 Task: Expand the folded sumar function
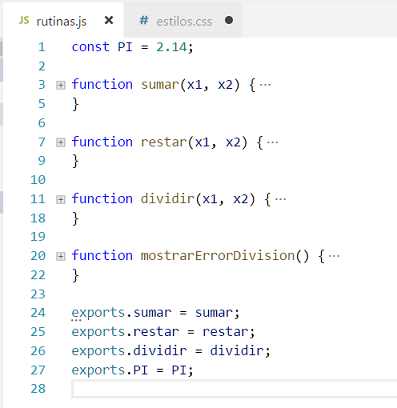60,85
